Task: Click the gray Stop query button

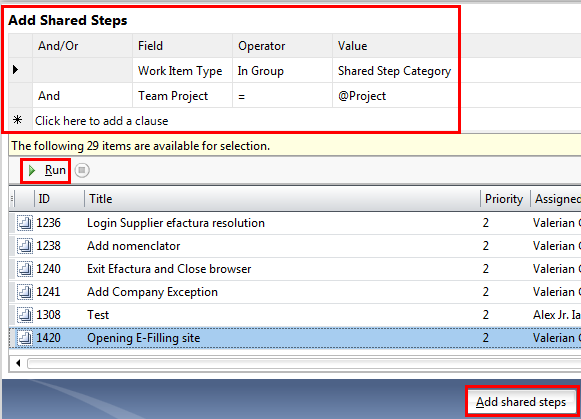Action: [82, 170]
